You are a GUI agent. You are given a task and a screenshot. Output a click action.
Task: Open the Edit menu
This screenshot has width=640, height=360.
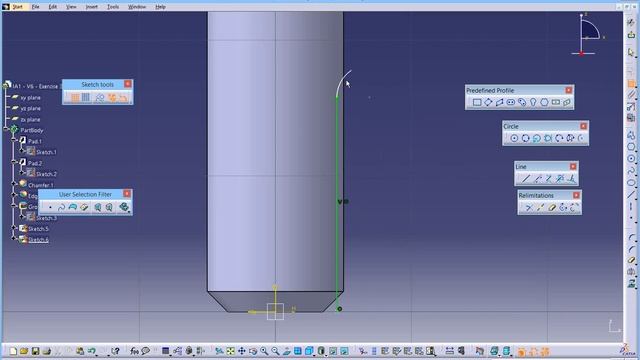[53, 7]
